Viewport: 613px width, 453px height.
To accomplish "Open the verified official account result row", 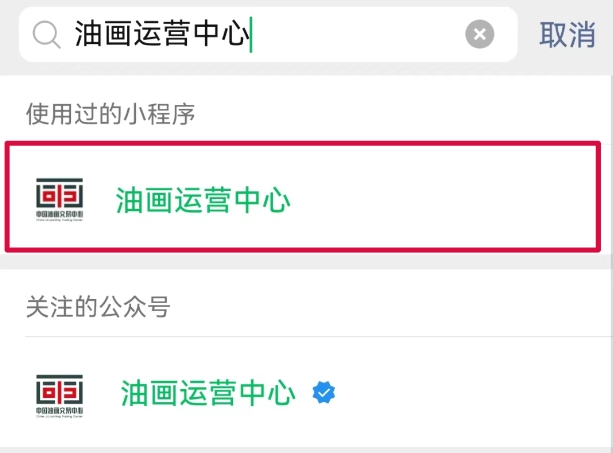I will [x=306, y=392].
